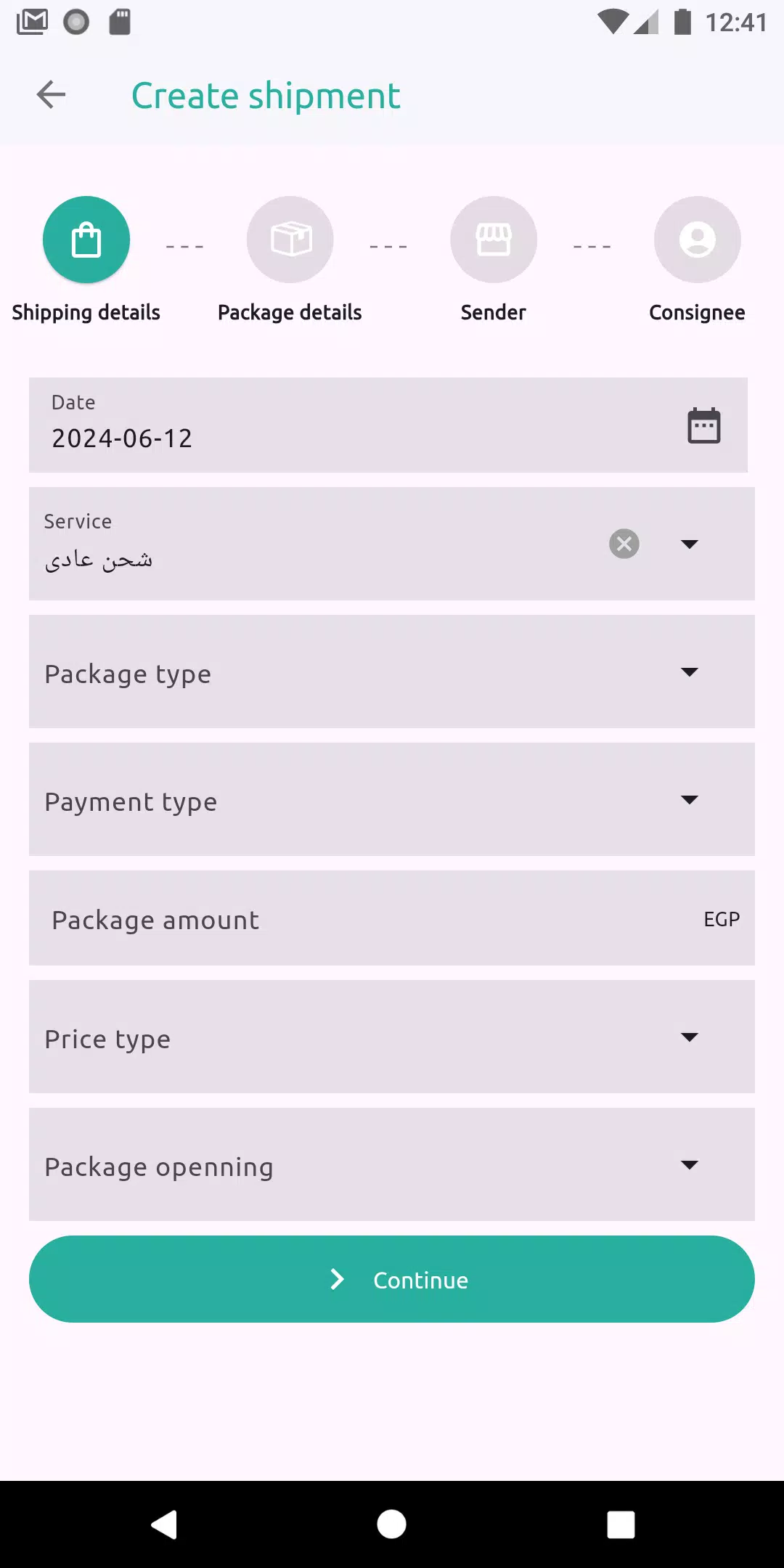
Task: Tap the Package details box icon
Action: click(x=290, y=240)
